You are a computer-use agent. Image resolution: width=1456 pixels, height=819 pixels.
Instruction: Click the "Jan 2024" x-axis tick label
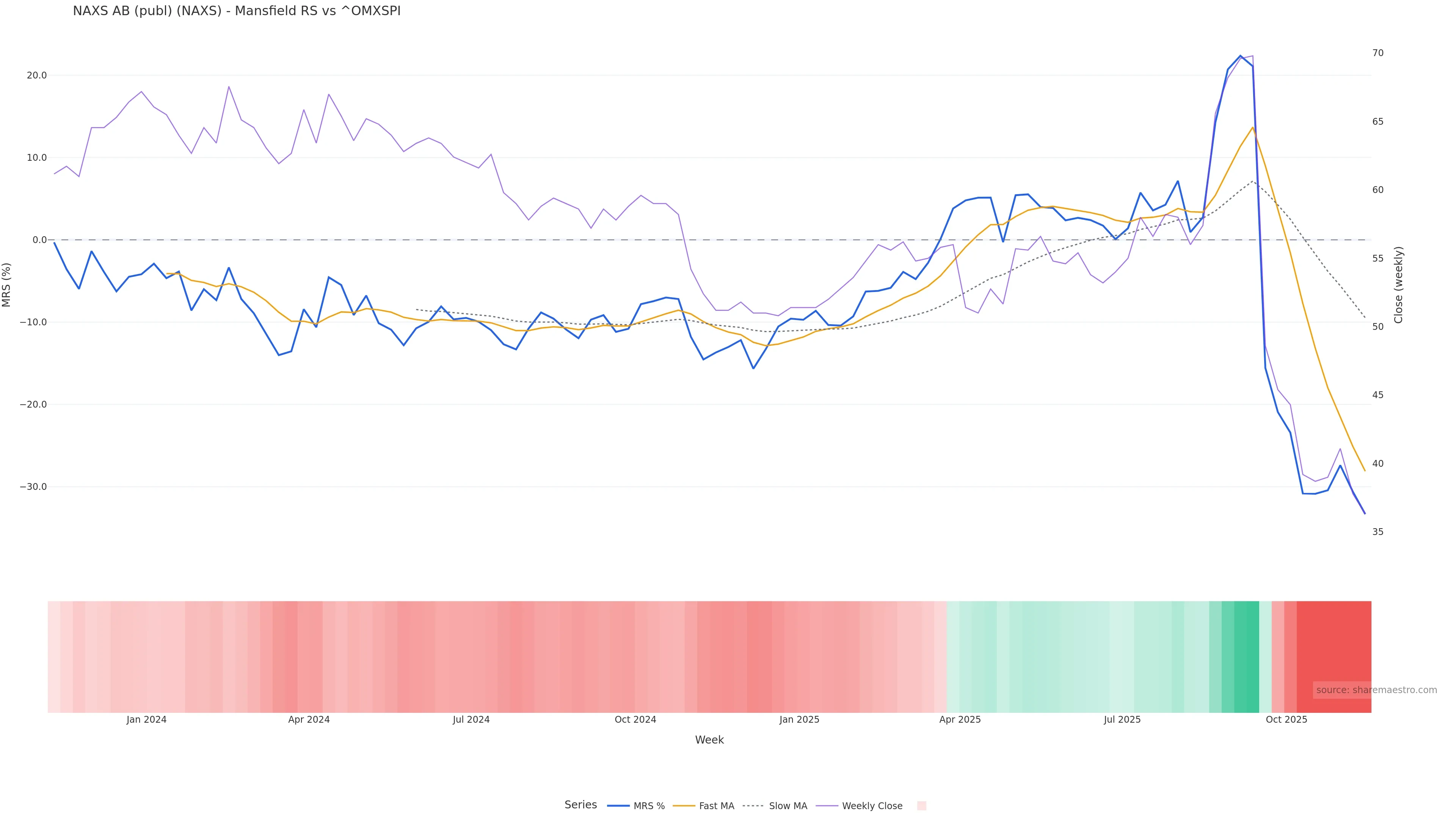pyautogui.click(x=146, y=720)
